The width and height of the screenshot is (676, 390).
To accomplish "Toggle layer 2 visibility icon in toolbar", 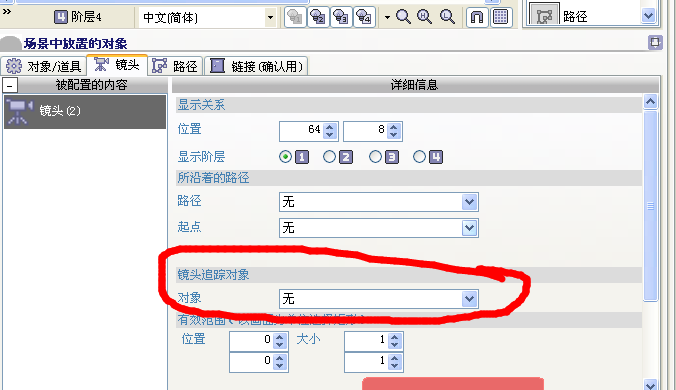I will tap(318, 17).
